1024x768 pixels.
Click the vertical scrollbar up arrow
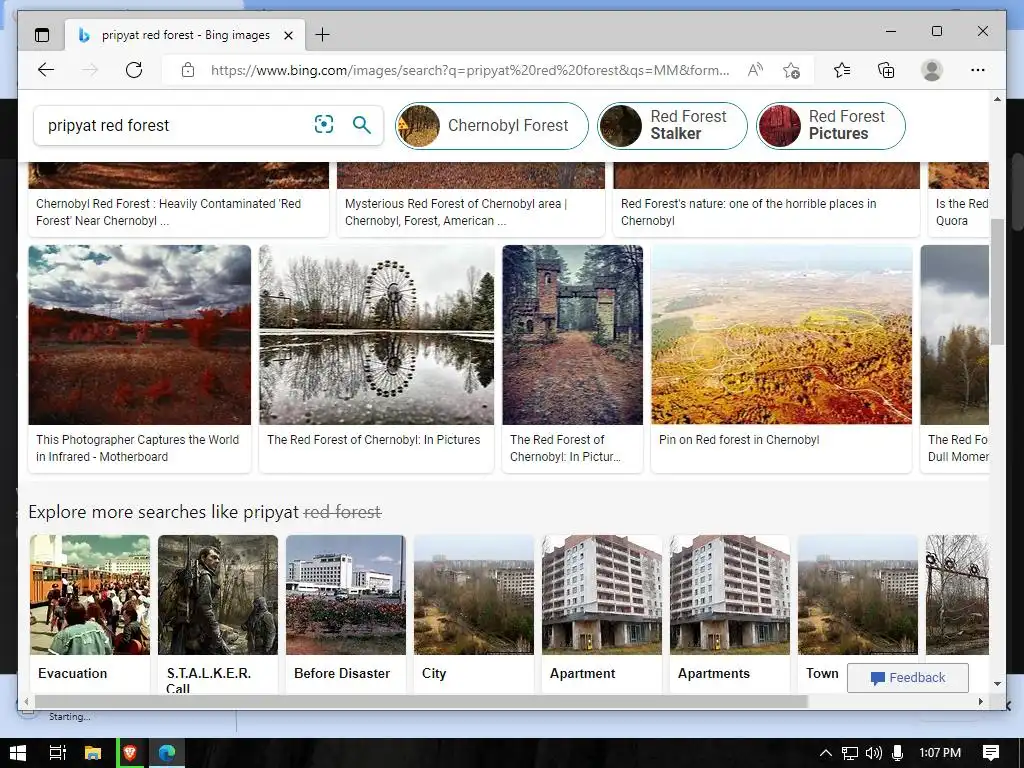(997, 99)
